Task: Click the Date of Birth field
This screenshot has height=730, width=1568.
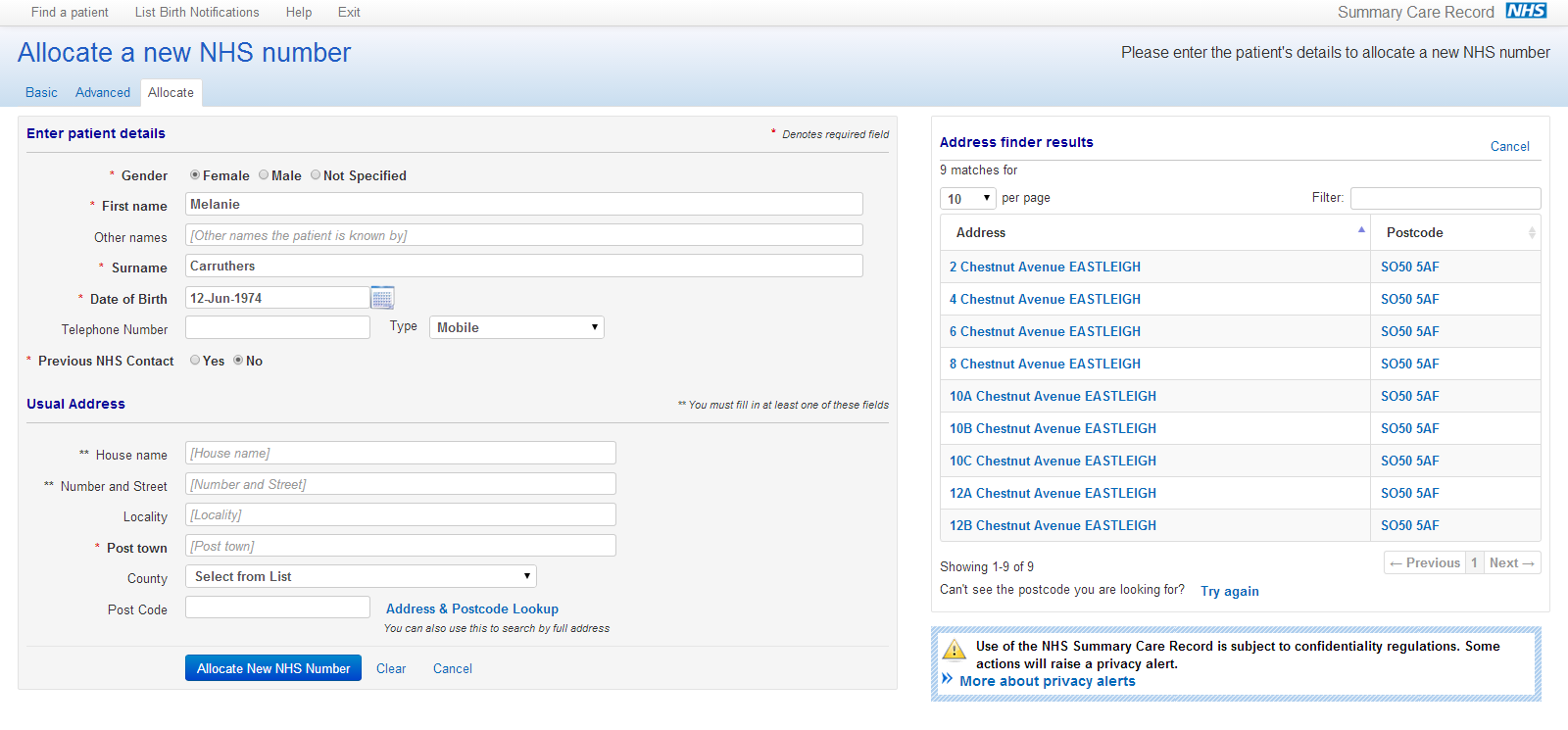Action: pos(277,298)
